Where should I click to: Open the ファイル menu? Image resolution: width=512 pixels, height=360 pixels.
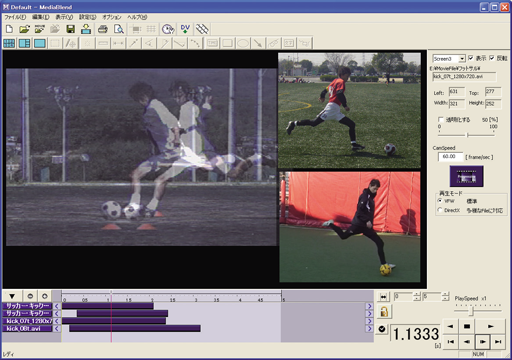click(x=15, y=17)
